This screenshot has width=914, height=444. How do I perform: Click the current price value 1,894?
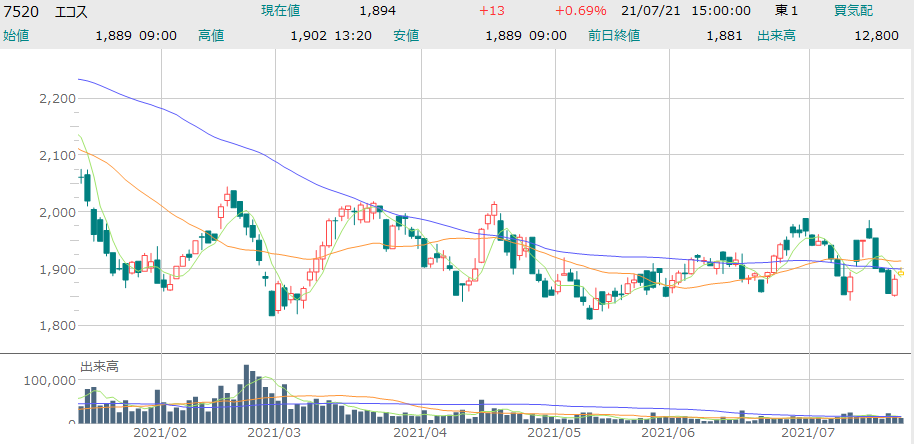pyautogui.click(x=377, y=11)
